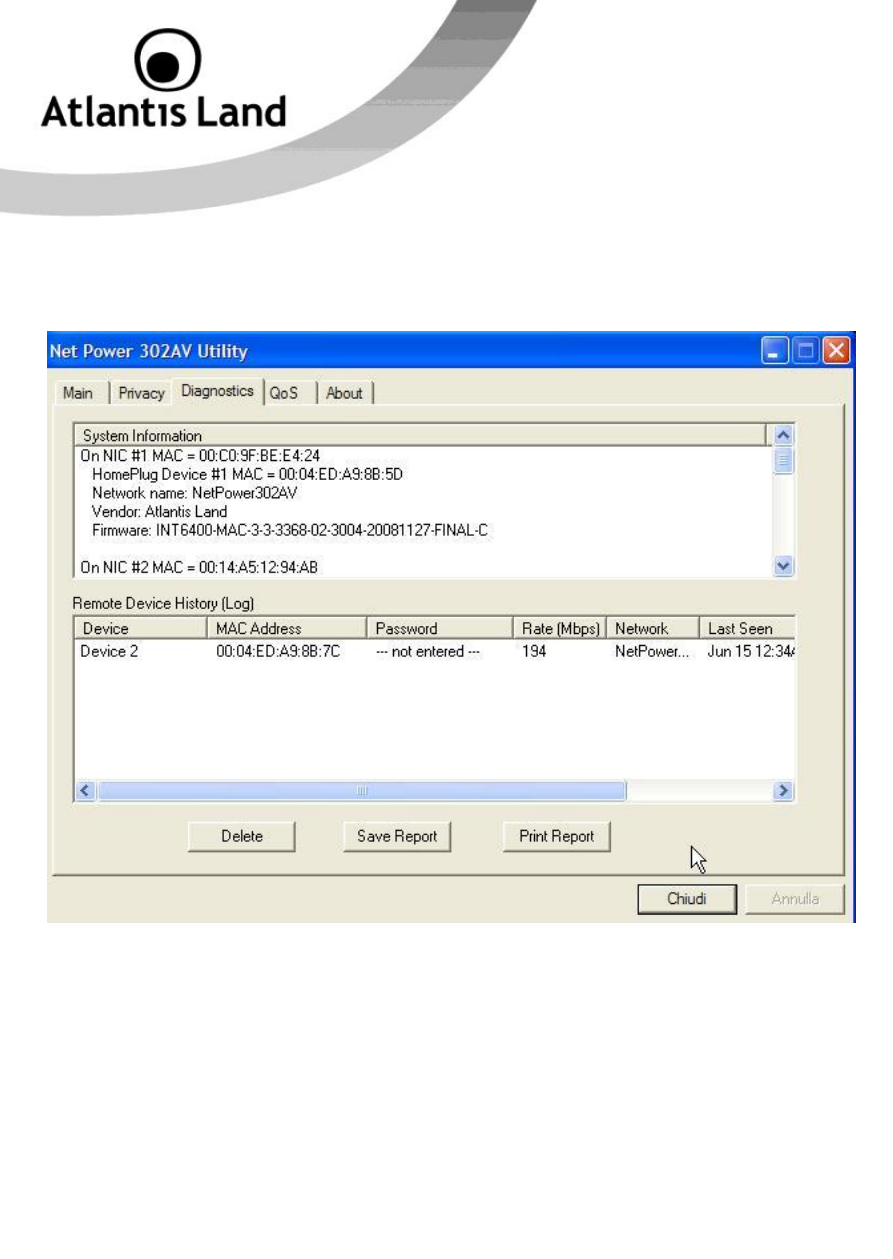Click the Delete button
The width and height of the screenshot is (893, 1259).
pyautogui.click(x=242, y=837)
